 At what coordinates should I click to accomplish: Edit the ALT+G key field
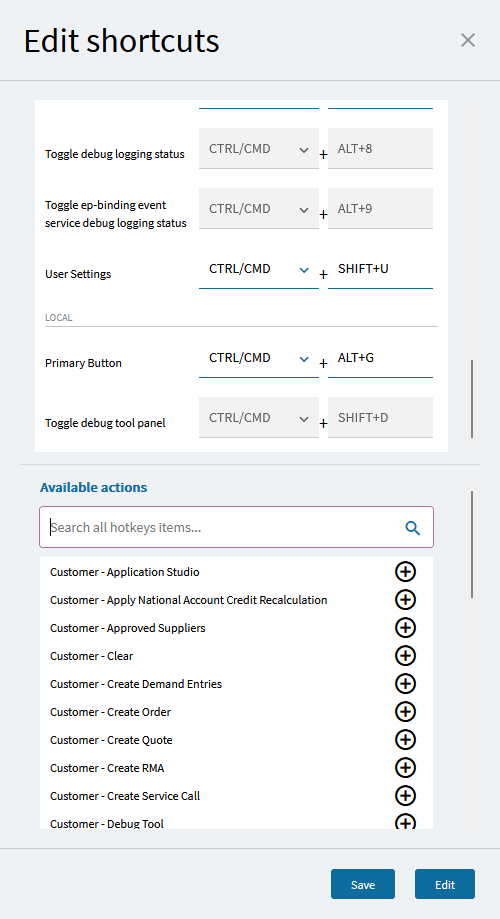pos(380,358)
